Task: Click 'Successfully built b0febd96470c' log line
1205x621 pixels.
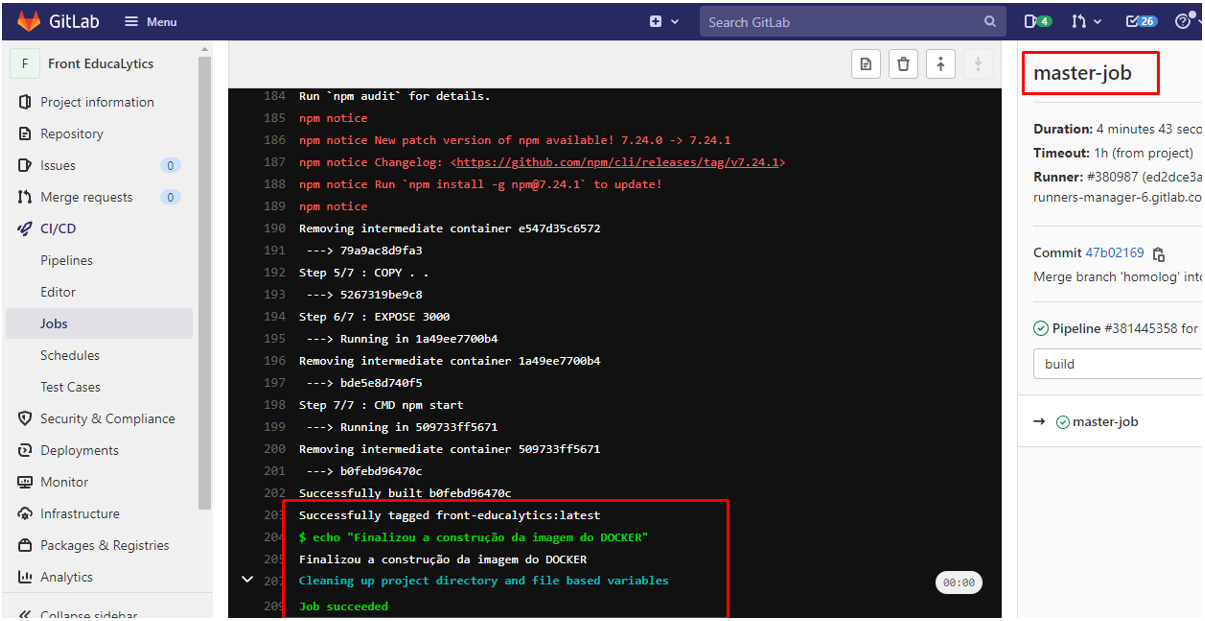Action: coord(405,493)
